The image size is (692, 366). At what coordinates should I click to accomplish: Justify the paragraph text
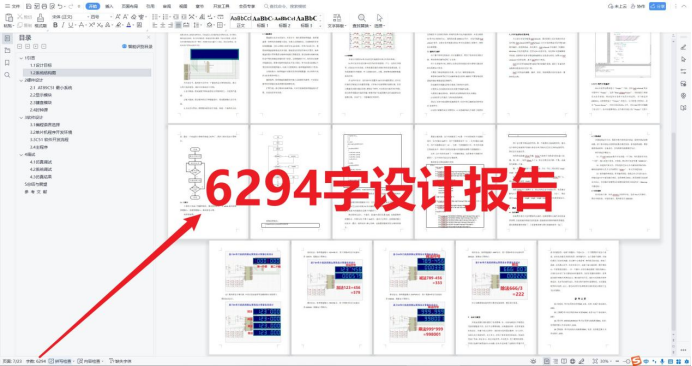coord(178,25)
